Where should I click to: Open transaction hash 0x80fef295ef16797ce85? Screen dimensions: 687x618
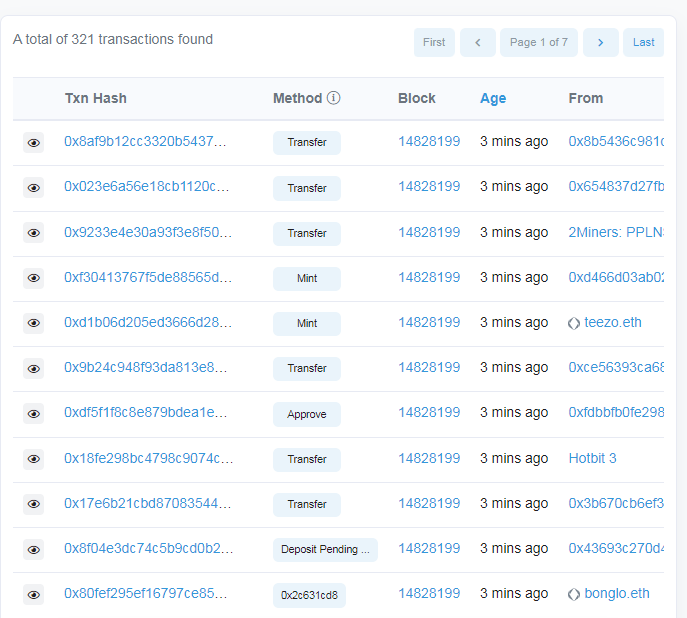click(145, 593)
